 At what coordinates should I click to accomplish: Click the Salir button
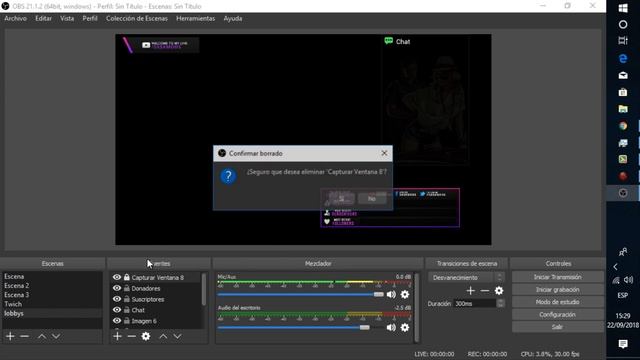pos(558,327)
